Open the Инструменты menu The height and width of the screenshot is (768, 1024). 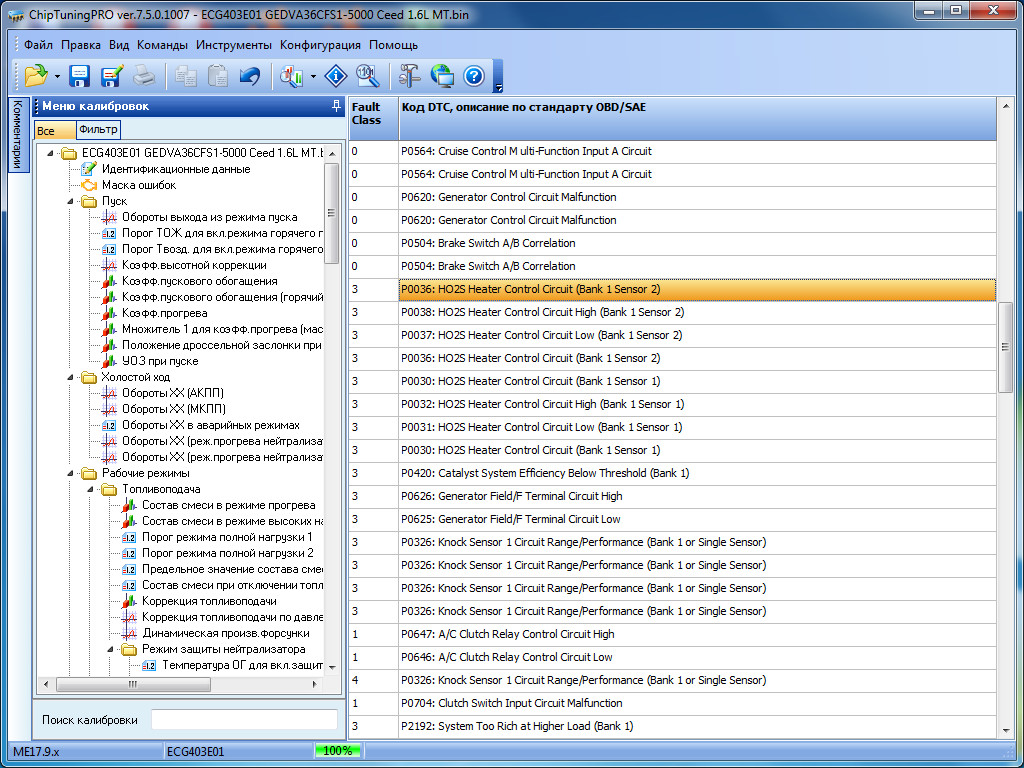point(233,45)
